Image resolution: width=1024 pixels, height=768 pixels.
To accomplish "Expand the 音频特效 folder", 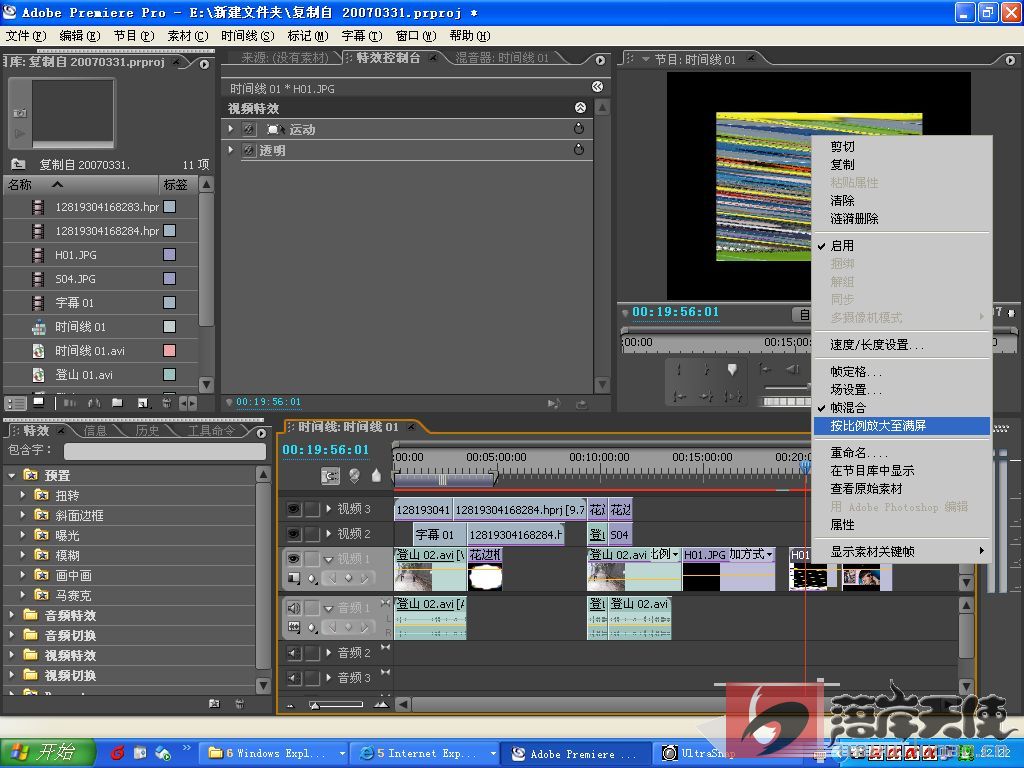I will pos(12,615).
